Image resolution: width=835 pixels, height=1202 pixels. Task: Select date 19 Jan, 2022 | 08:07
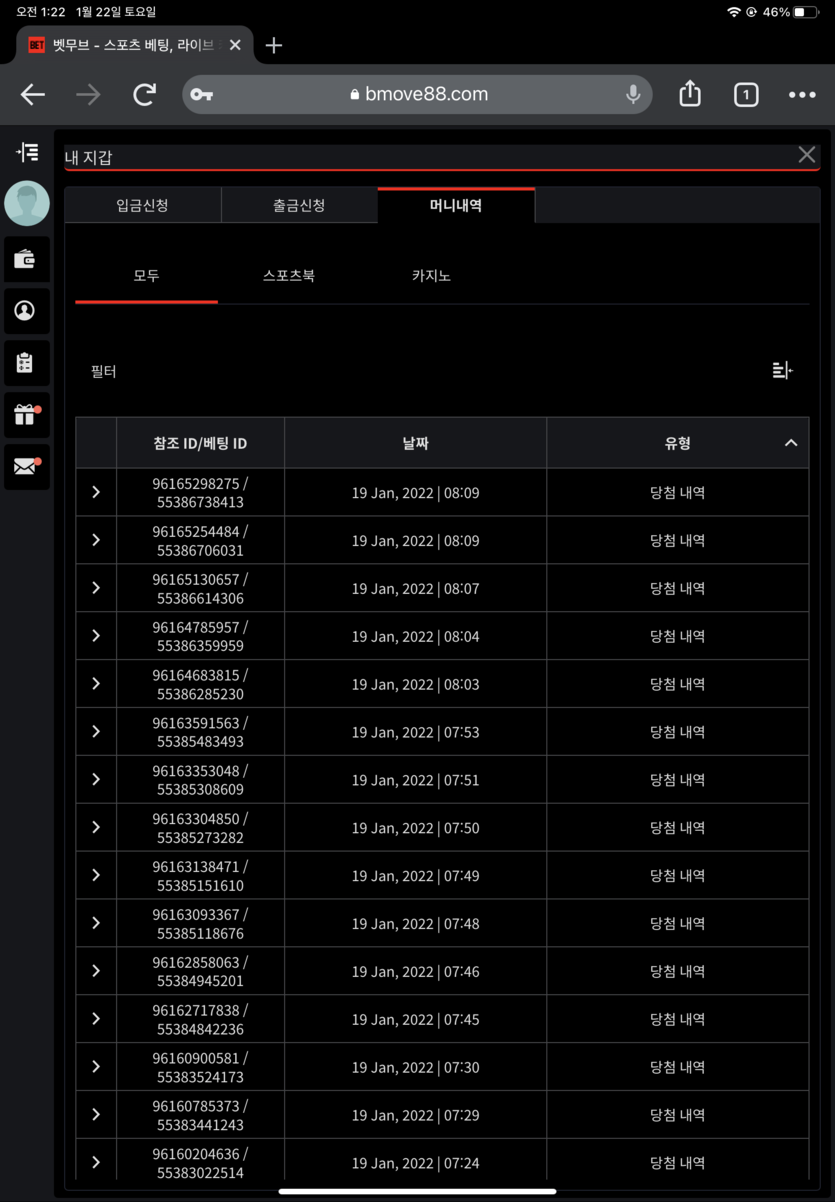pyautogui.click(x=416, y=589)
